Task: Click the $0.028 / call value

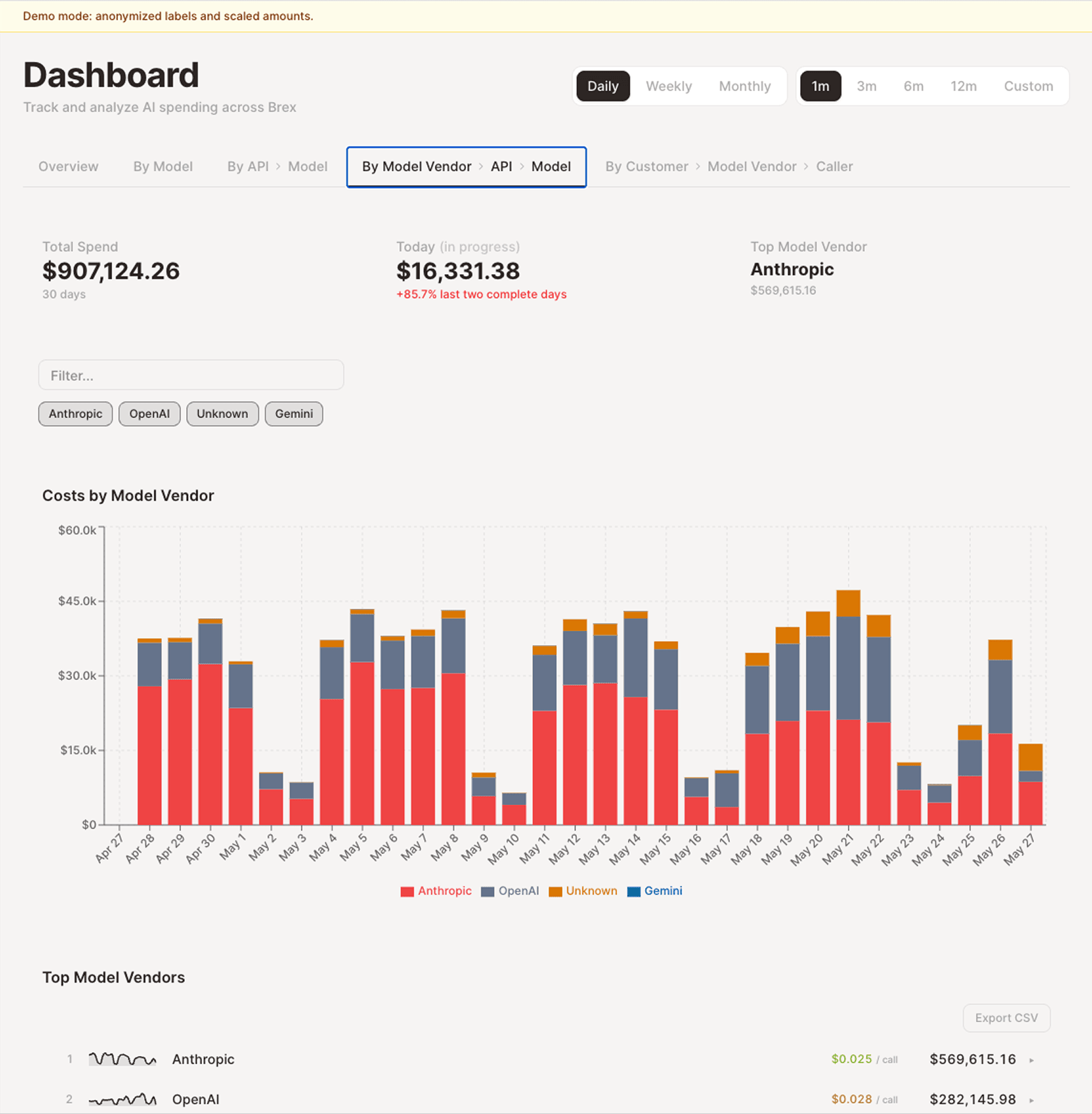Action: (x=864, y=1099)
